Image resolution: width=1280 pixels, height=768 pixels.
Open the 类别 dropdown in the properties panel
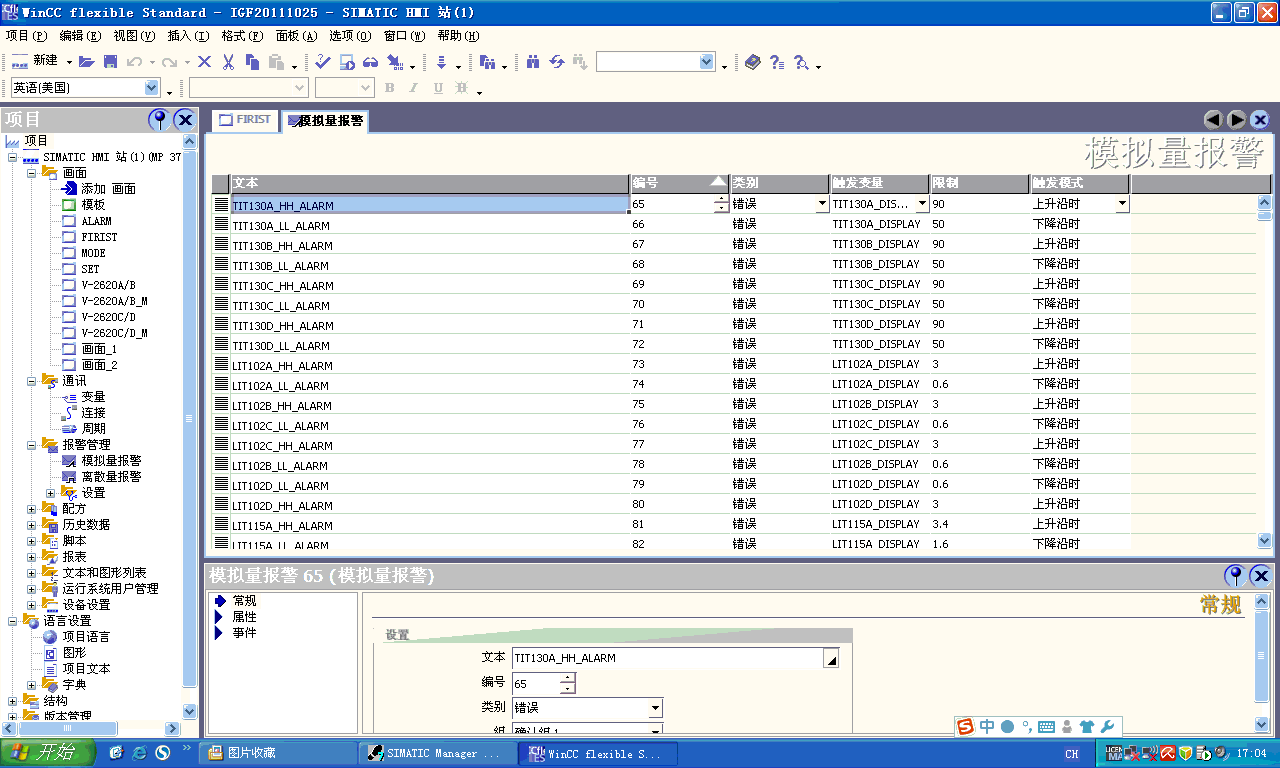point(655,708)
